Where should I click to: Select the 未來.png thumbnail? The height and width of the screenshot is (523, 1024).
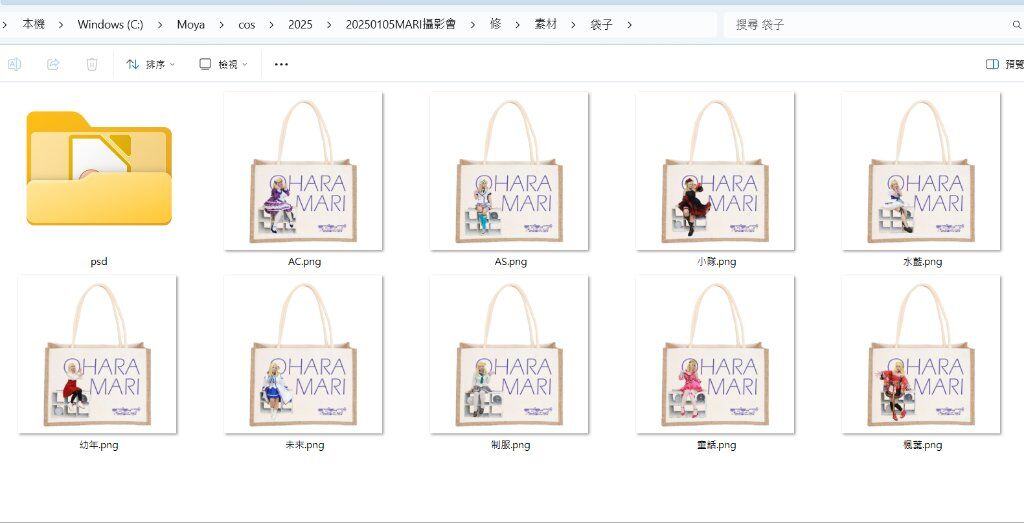(304, 355)
